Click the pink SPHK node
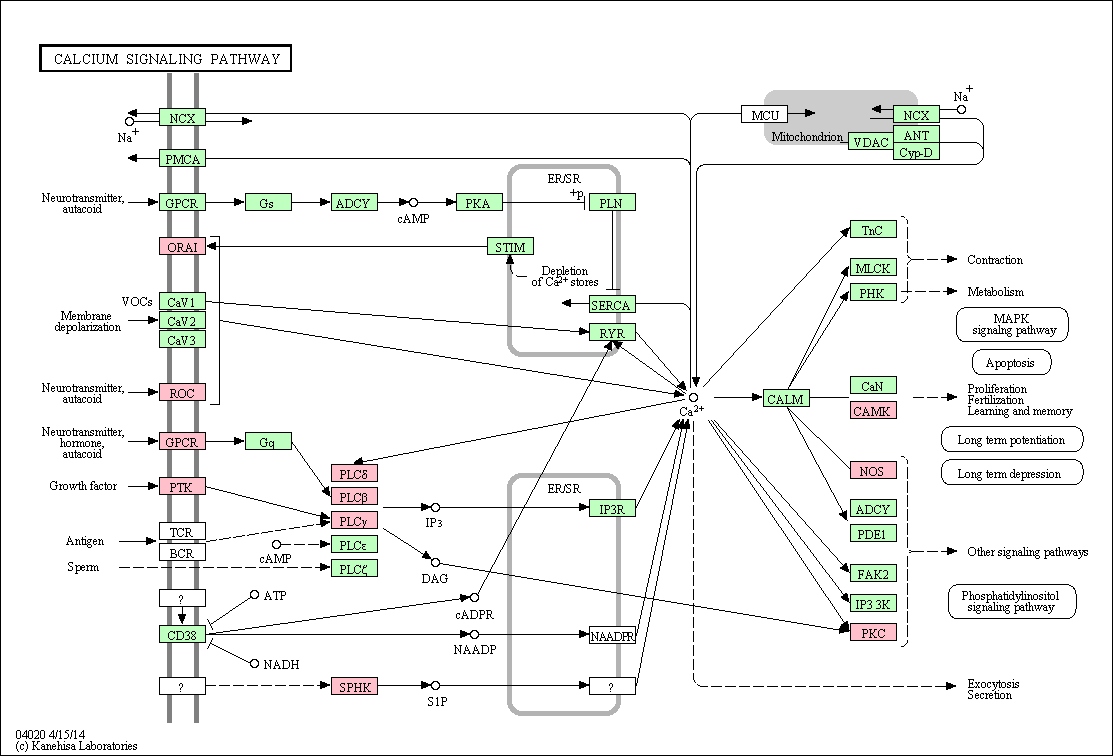This screenshot has width=1113, height=756. coord(354,686)
